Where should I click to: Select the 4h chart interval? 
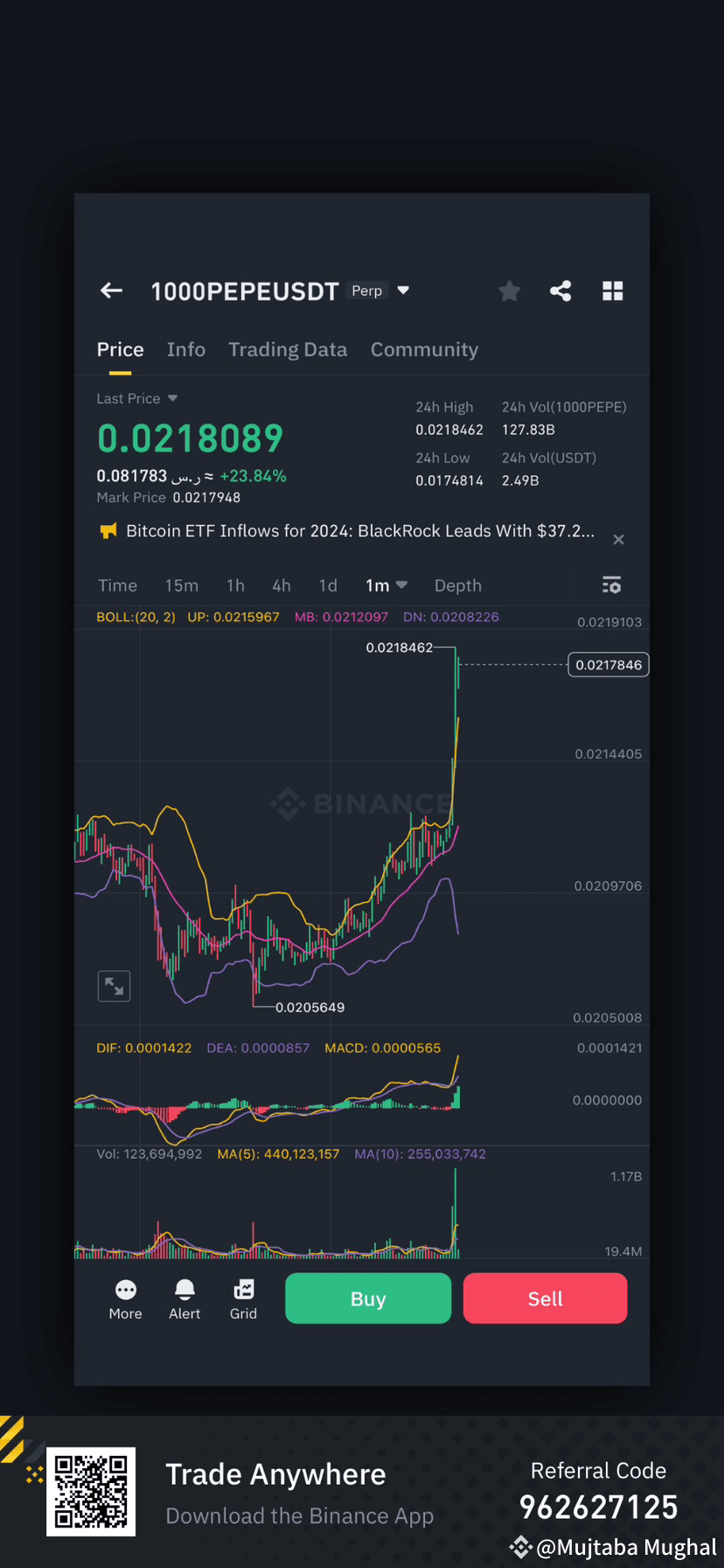coord(282,585)
